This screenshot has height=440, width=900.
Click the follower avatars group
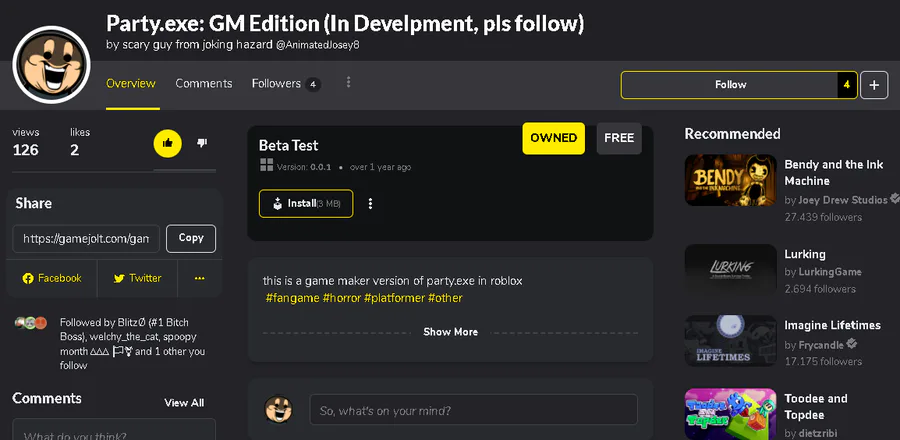30,323
